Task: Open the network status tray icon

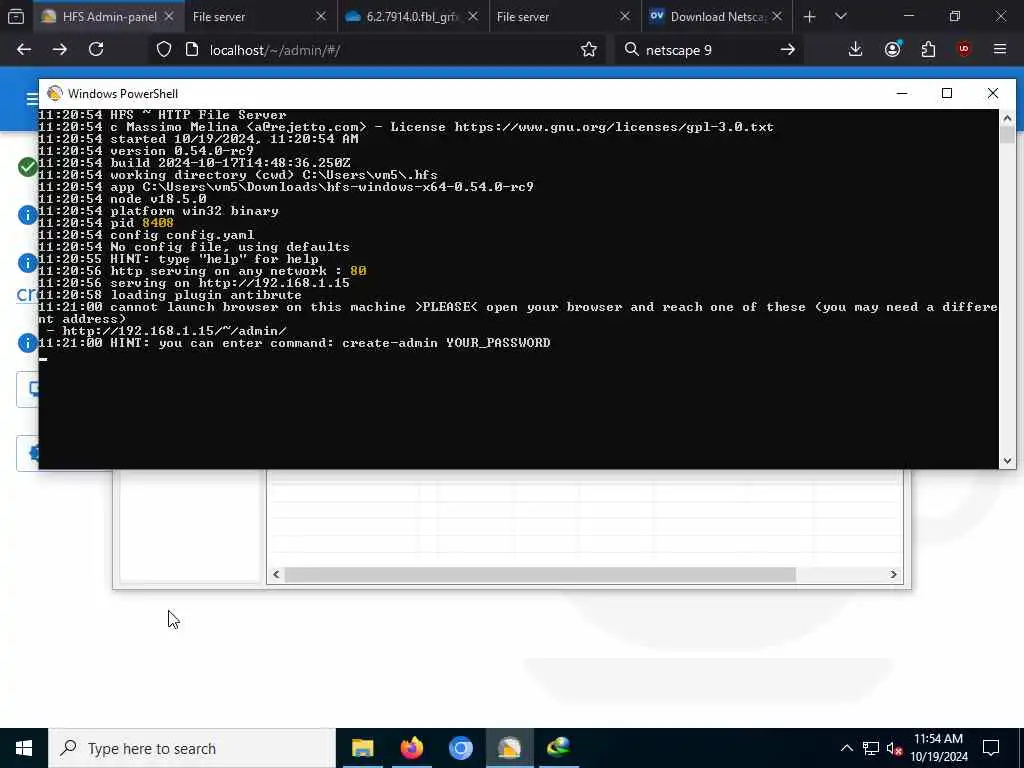Action: click(x=871, y=748)
